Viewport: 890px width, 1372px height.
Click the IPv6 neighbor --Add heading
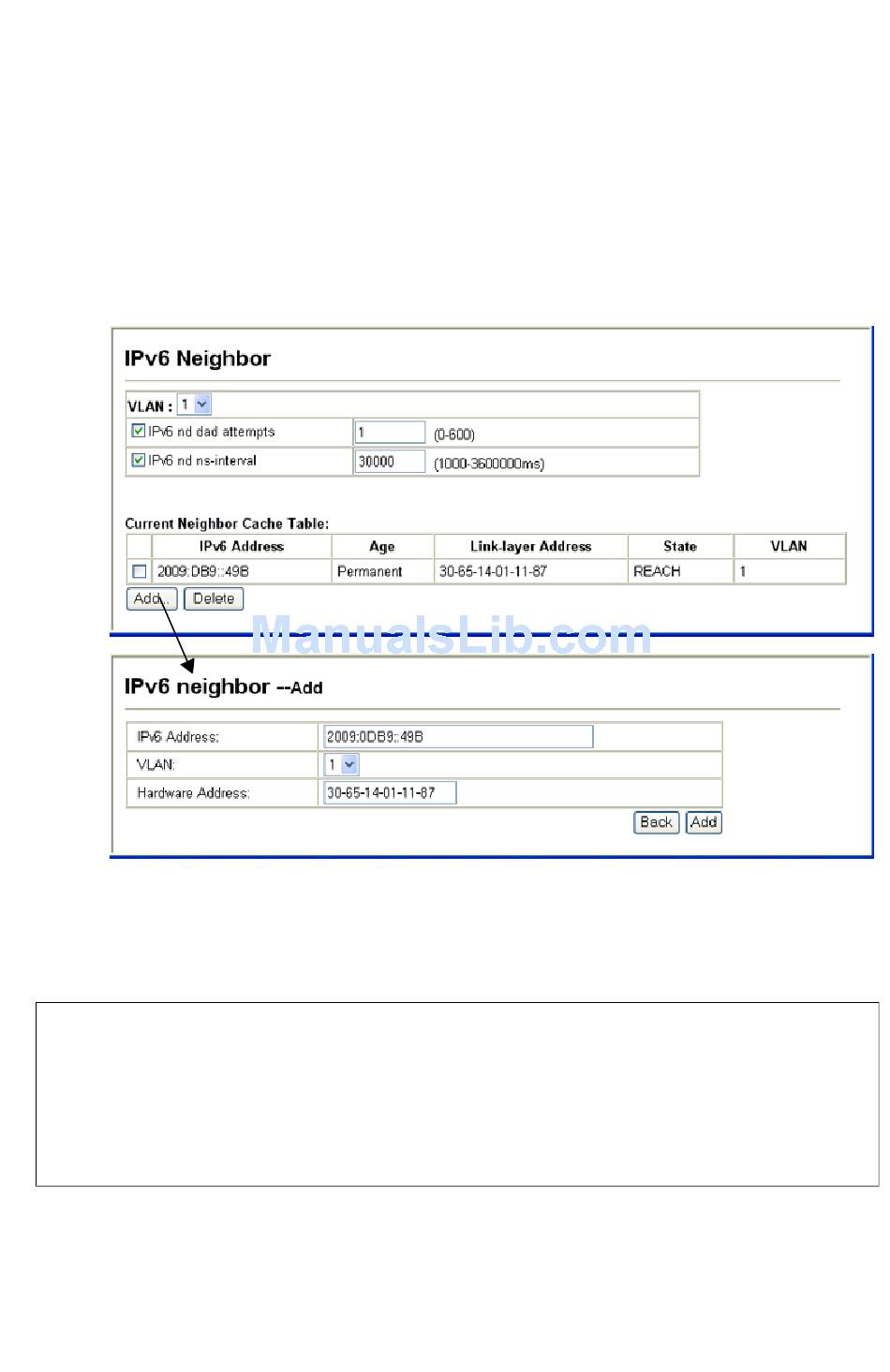(224, 686)
